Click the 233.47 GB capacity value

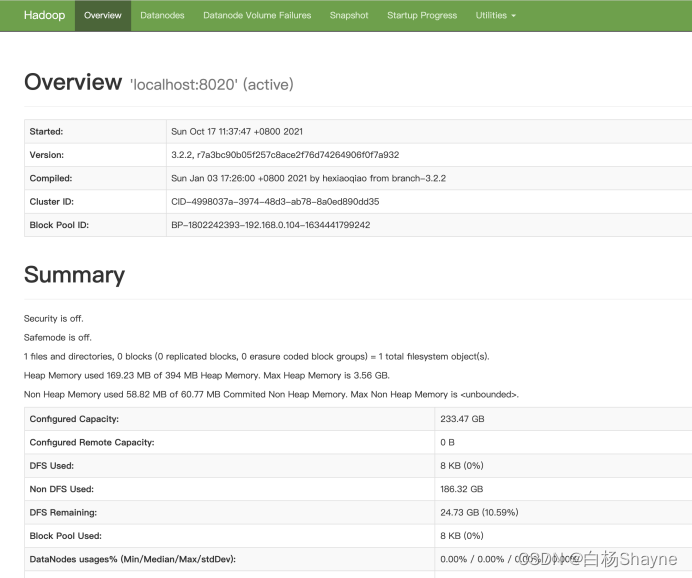tap(462, 419)
